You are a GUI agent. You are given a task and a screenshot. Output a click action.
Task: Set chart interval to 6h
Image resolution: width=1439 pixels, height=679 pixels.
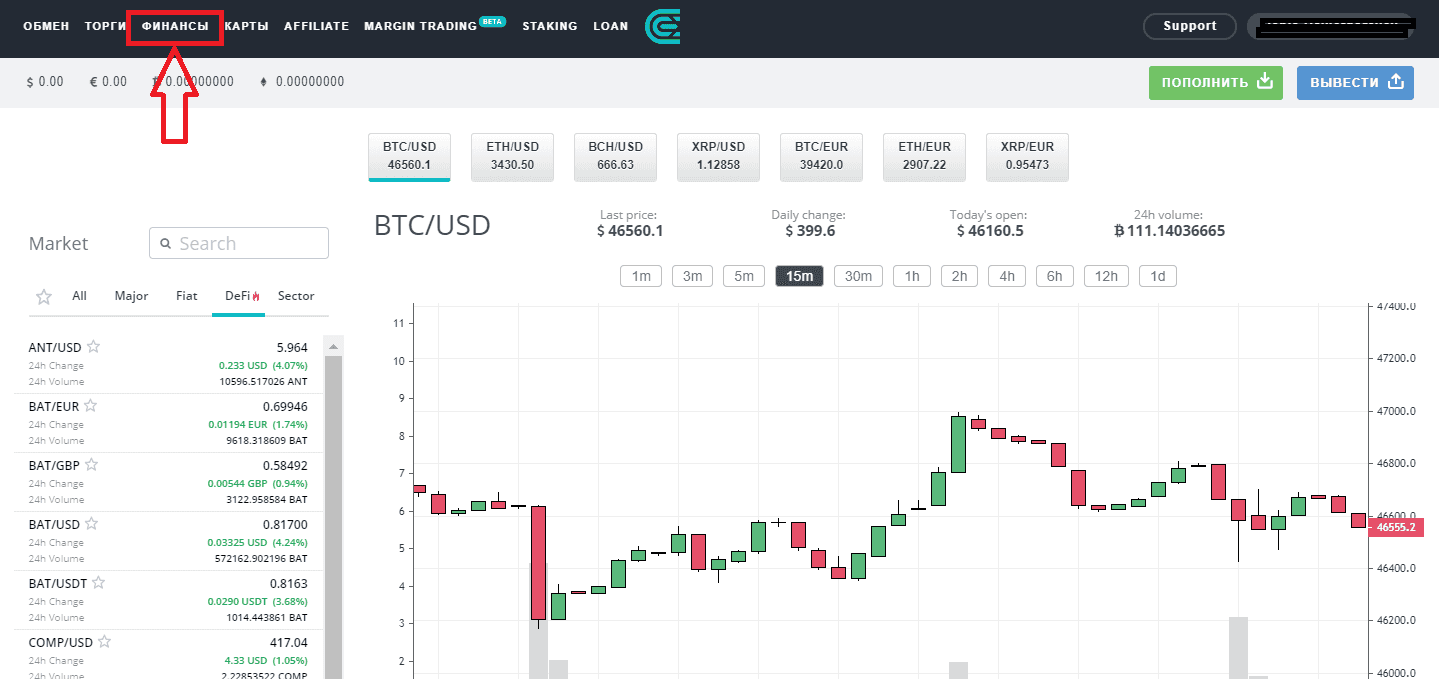1055,276
